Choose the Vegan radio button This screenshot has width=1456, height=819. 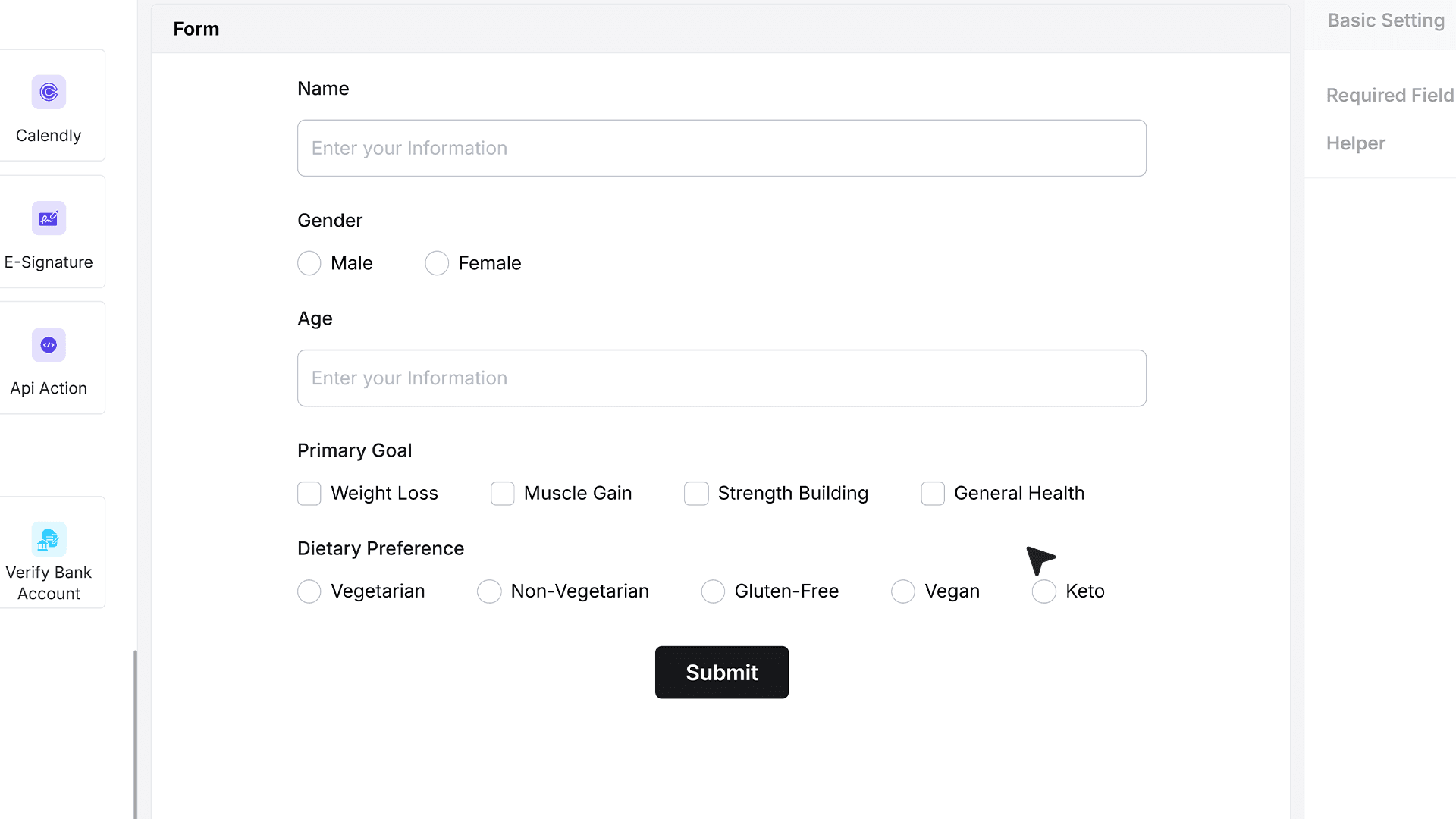[x=903, y=591]
